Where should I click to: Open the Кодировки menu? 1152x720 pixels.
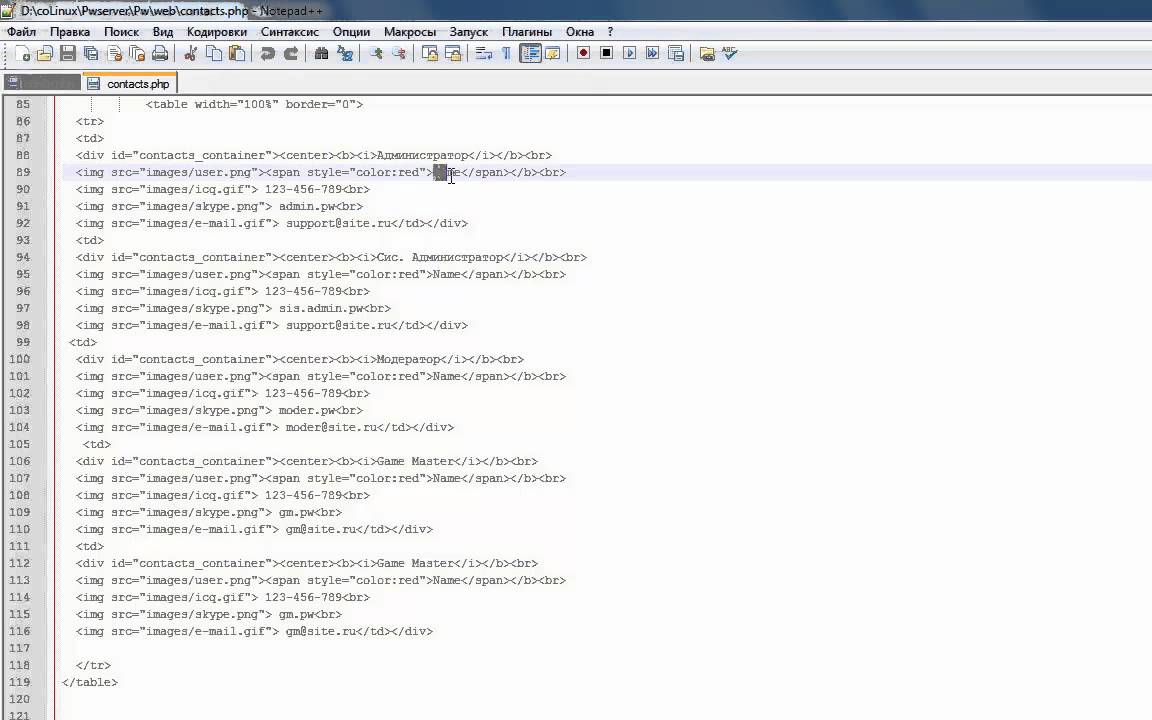click(217, 32)
